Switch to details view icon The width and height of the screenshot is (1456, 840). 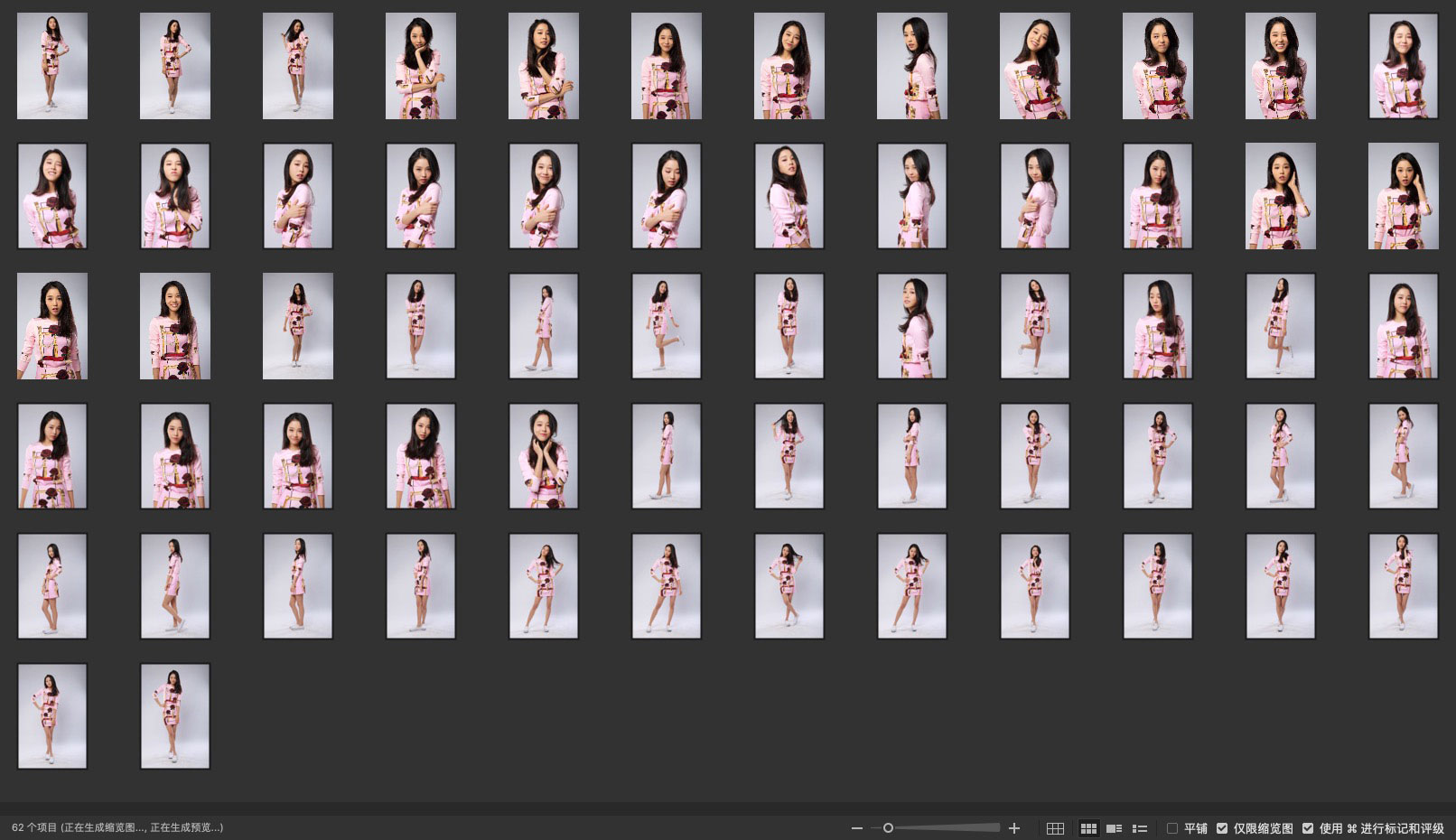point(1115,828)
